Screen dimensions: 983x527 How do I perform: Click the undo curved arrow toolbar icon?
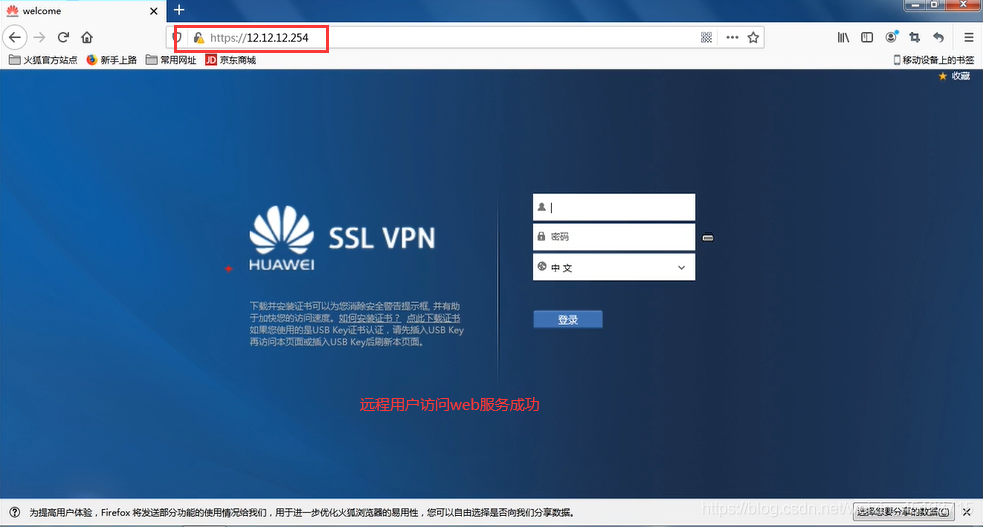[x=938, y=38]
